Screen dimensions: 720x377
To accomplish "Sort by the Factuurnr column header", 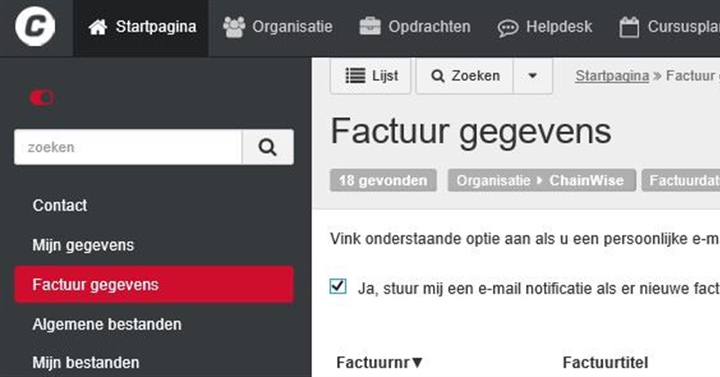I will tap(379, 362).
